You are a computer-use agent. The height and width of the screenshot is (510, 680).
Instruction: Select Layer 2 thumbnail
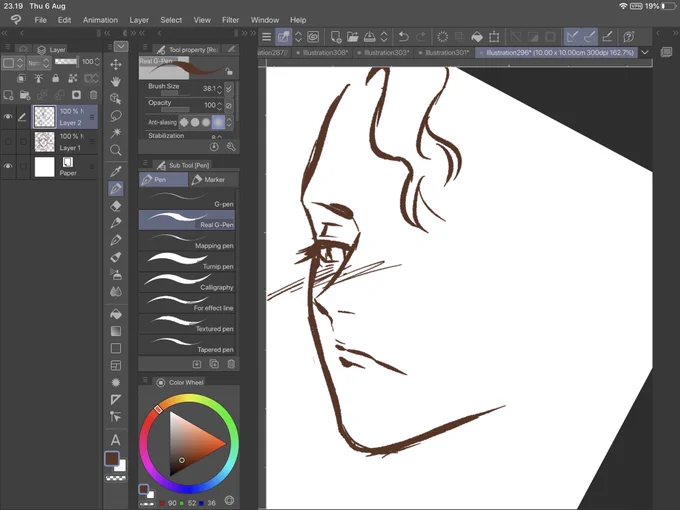tap(45, 117)
